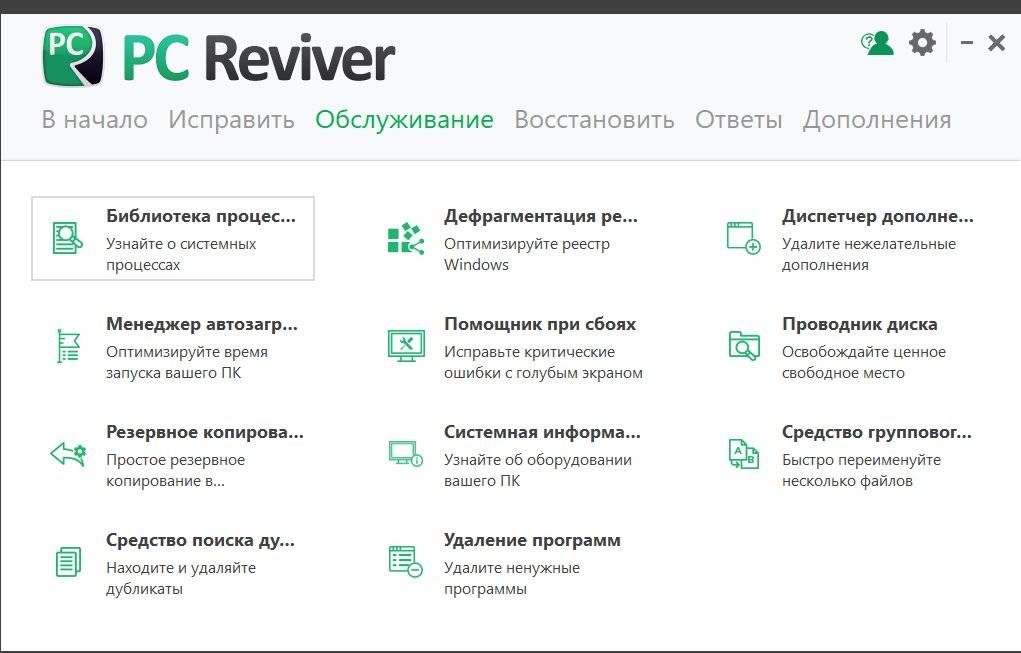1021x653 pixels.
Task: Go to the Ответы tab
Action: click(738, 120)
